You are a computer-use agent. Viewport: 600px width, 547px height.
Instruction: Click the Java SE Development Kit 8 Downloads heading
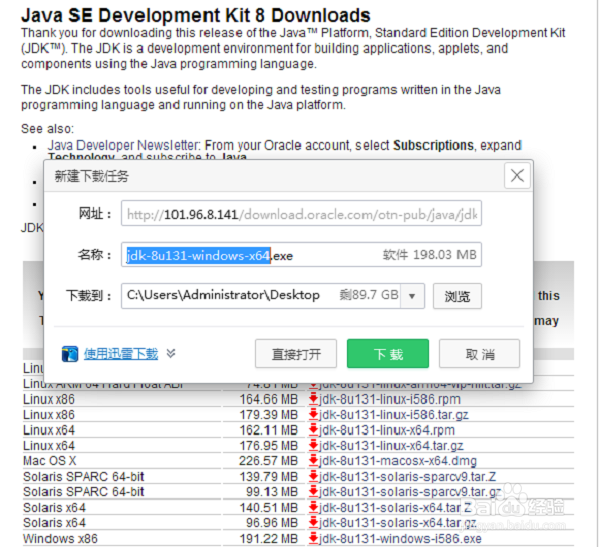point(196,15)
